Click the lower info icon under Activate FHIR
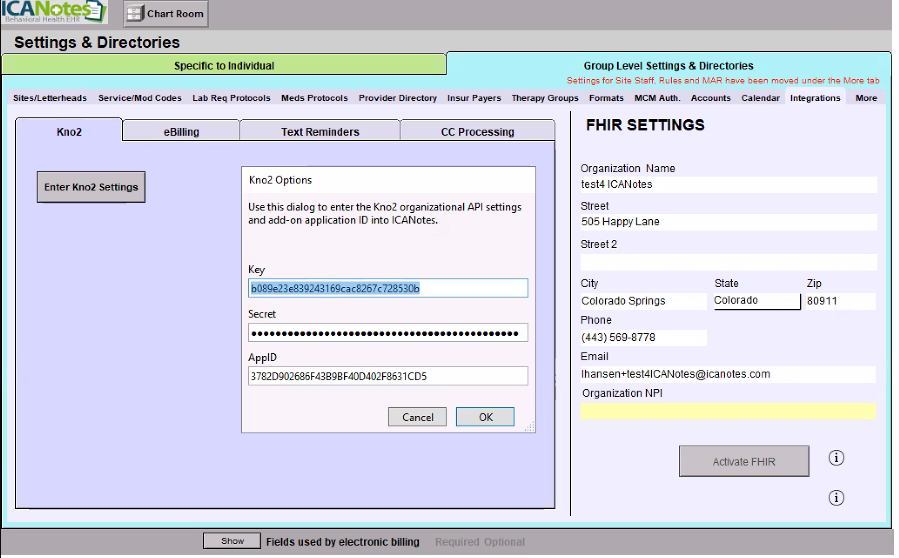This screenshot has height=558, width=899. click(x=837, y=498)
